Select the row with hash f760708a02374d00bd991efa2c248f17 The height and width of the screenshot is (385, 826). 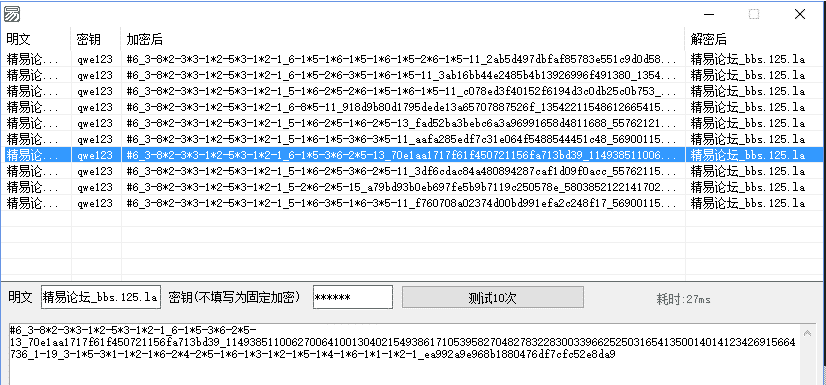412,203
